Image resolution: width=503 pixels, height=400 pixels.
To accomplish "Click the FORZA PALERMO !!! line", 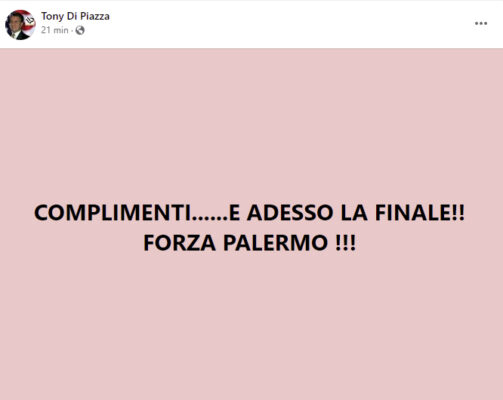I will click(x=250, y=243).
